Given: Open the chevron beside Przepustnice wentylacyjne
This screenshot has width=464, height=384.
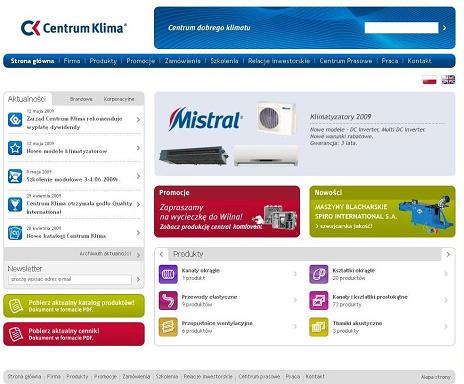Looking at the screenshot, I should pyautogui.click(x=295, y=327).
